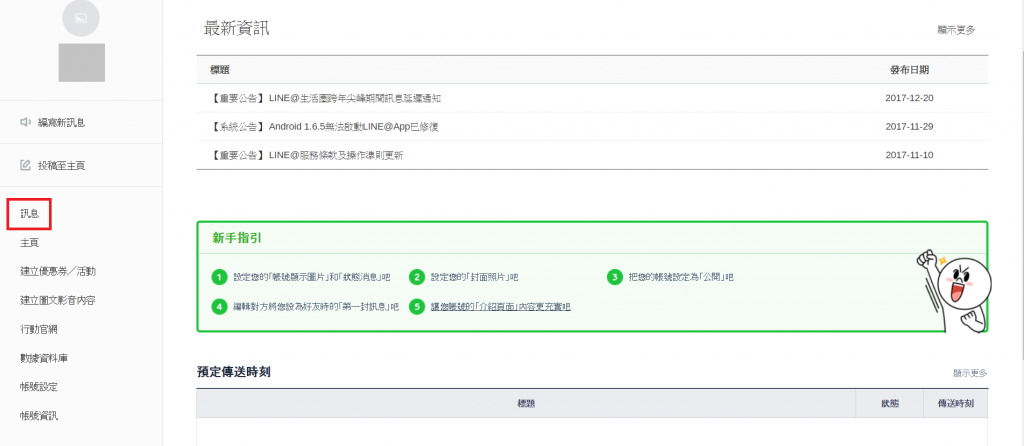Click green step 3 circle in 新手指引
Image resolution: width=1024 pixels, height=446 pixels.
614,278
